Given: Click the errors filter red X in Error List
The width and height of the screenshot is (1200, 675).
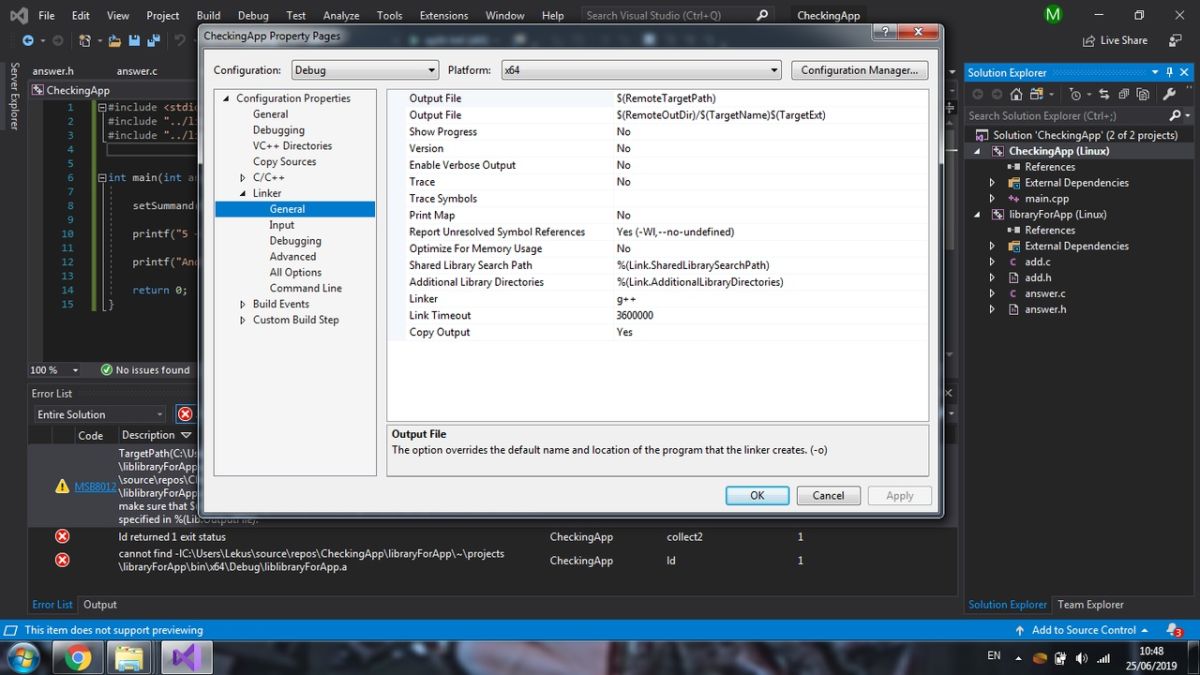Looking at the screenshot, I should pos(185,414).
